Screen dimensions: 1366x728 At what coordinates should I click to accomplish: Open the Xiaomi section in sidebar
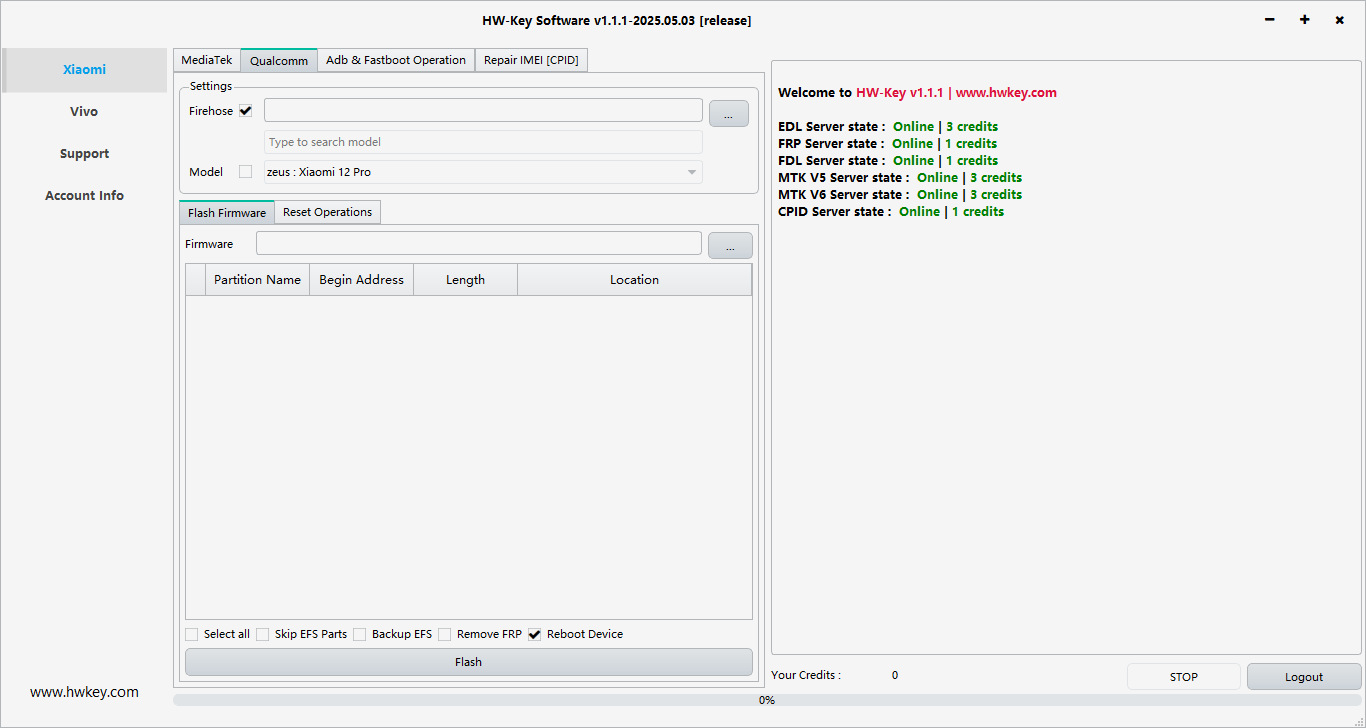tap(84, 70)
